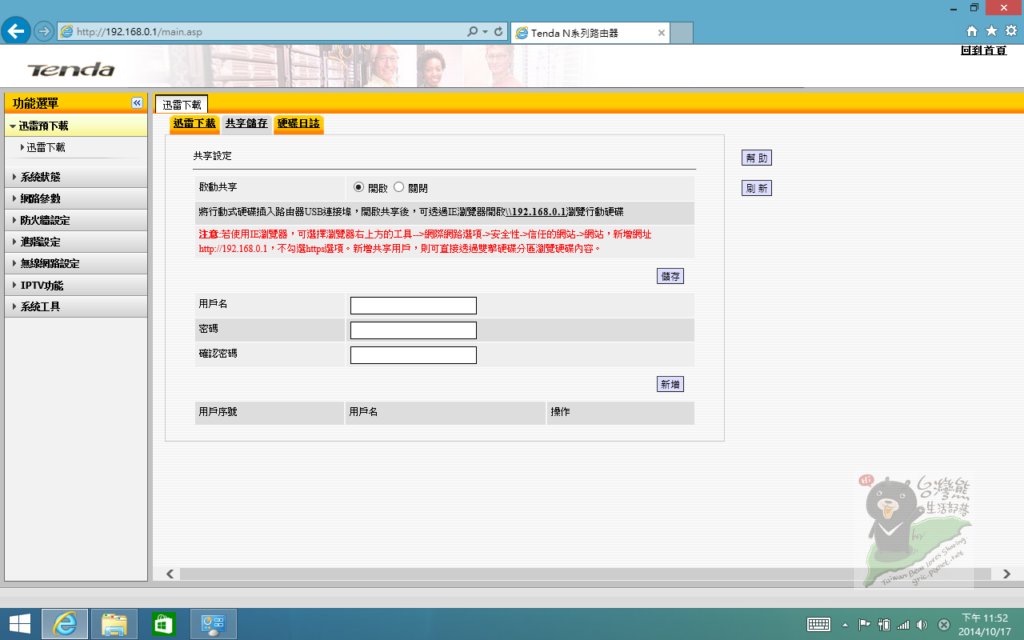Expand the 系統工具 menu section
Screen dimensions: 1024x640
pos(76,306)
